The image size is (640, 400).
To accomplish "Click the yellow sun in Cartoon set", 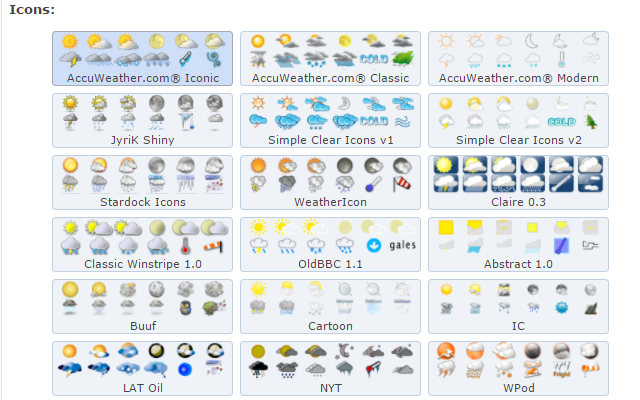I will pos(258,289).
